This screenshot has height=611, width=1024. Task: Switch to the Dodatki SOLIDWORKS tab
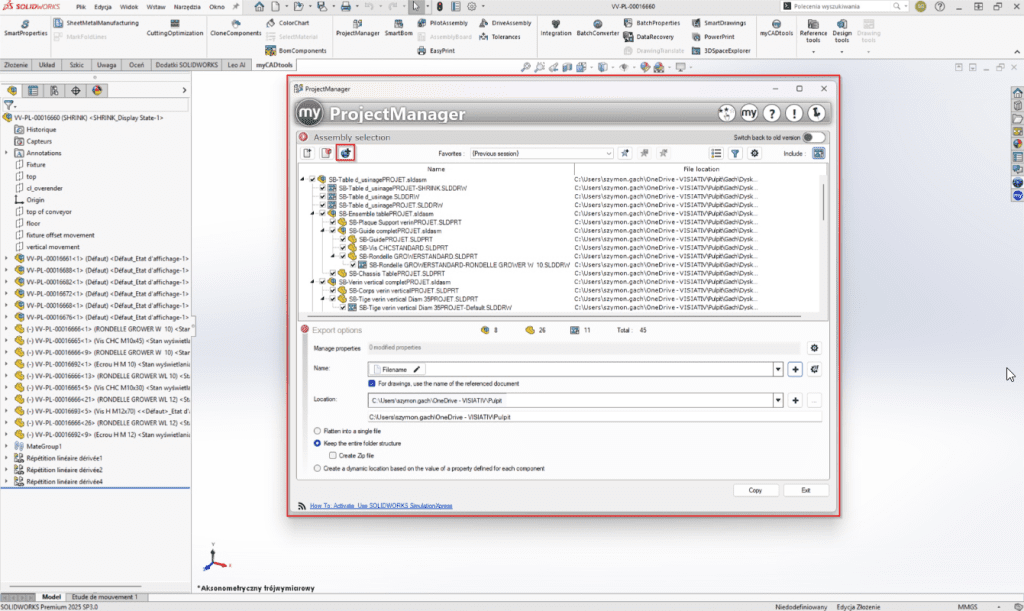pyautogui.click(x=187, y=65)
